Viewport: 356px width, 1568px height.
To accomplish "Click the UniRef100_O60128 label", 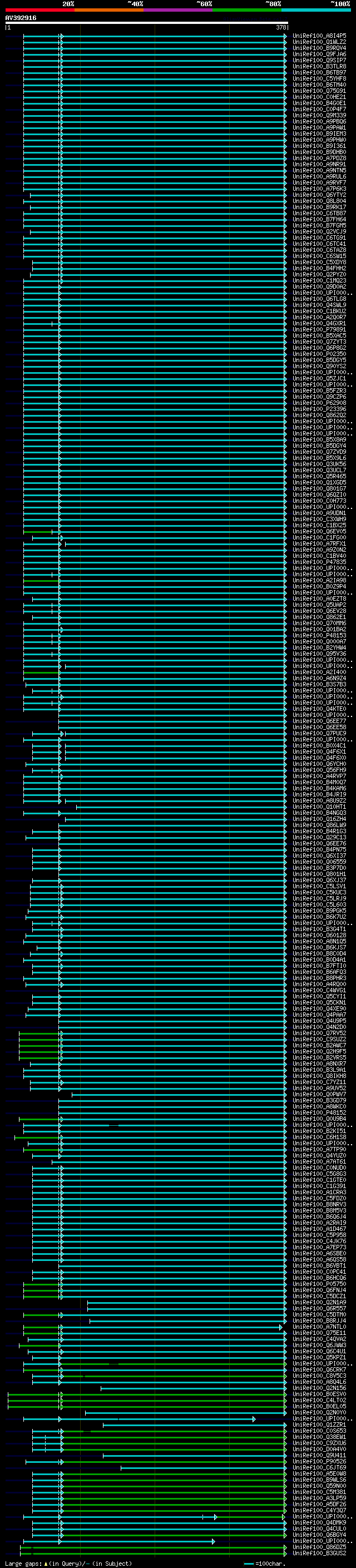I will coord(319,936).
